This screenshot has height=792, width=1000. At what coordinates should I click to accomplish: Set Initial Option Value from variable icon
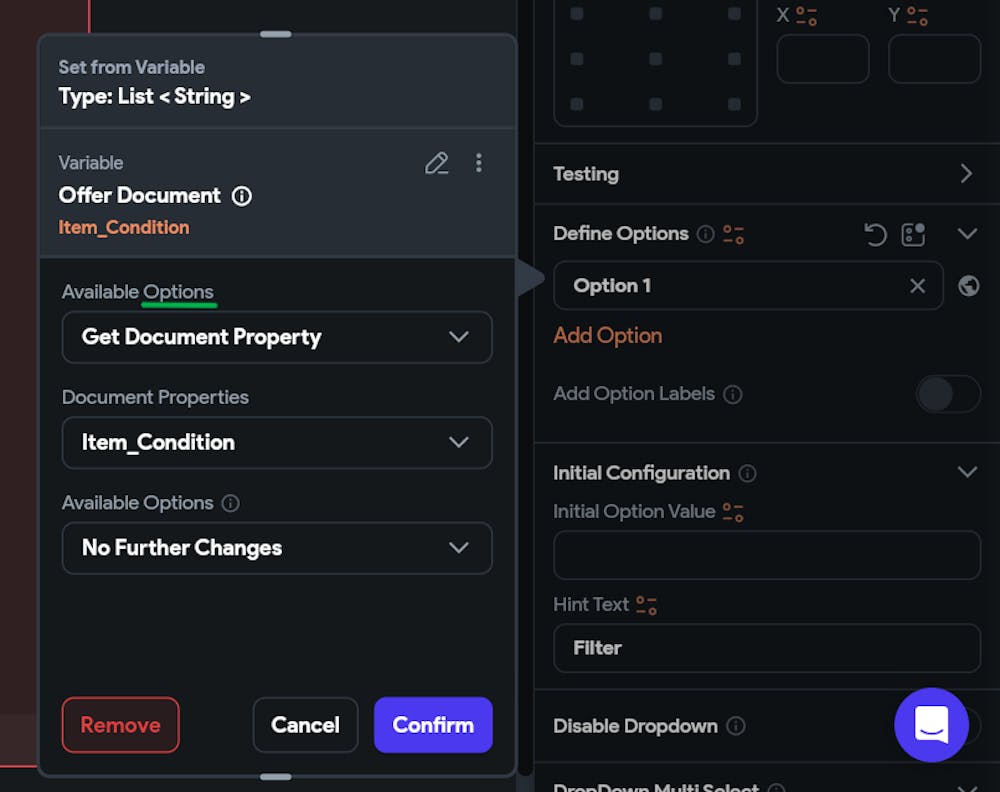pos(733,512)
